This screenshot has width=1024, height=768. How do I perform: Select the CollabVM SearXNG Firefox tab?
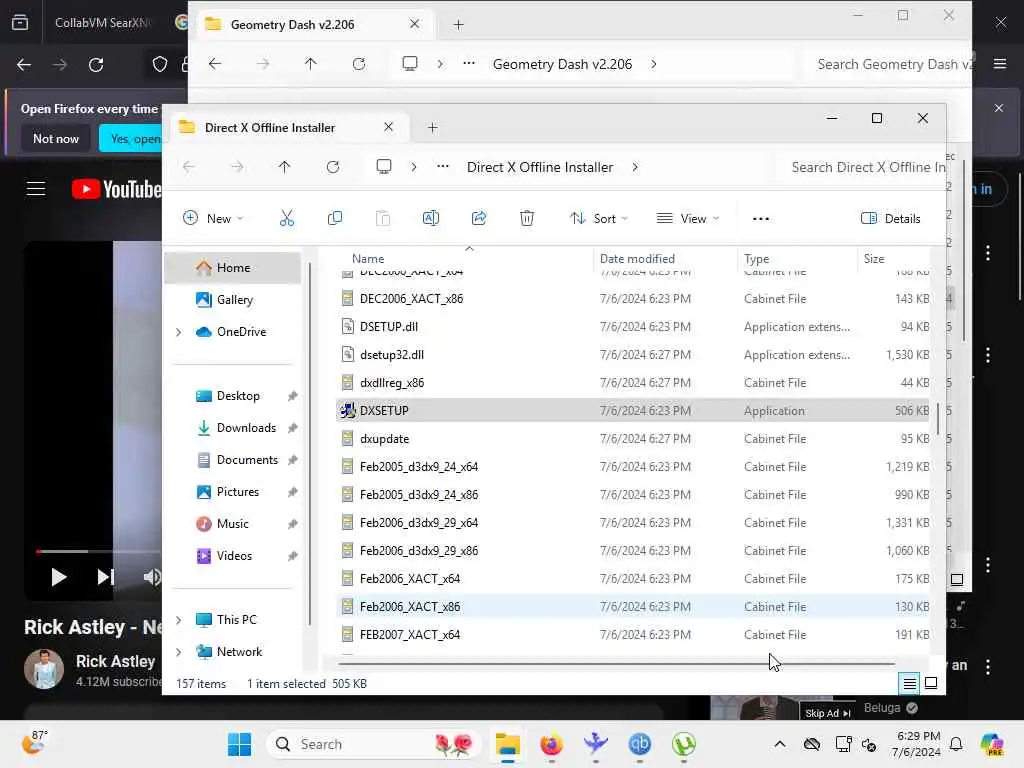(102, 22)
